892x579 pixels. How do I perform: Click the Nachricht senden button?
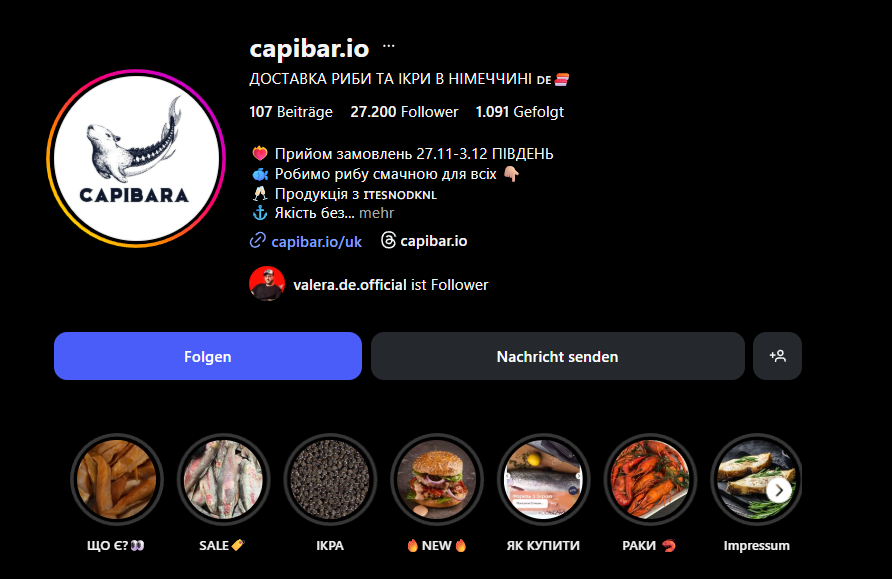pyautogui.click(x=558, y=356)
